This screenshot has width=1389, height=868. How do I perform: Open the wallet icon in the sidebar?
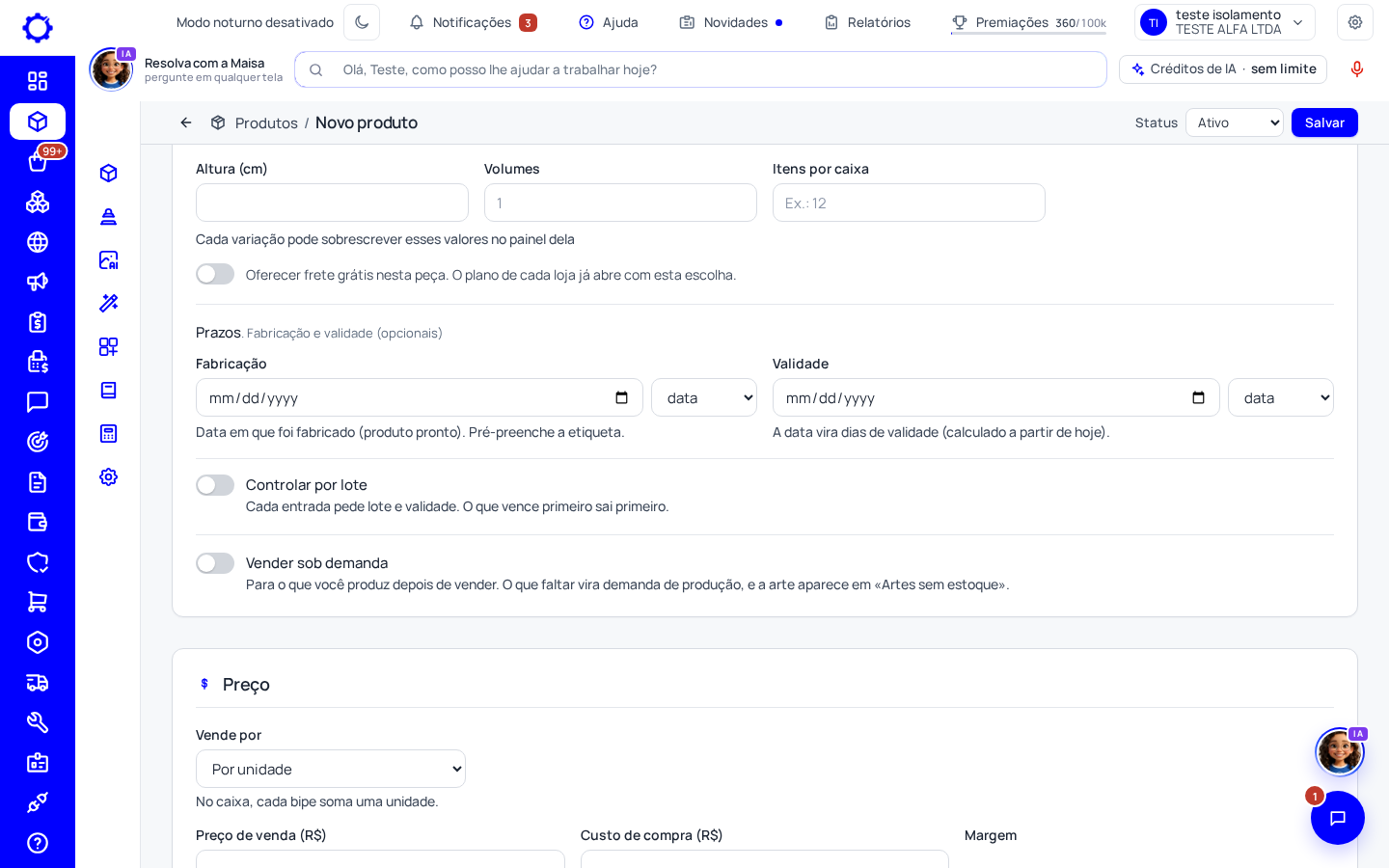(38, 522)
